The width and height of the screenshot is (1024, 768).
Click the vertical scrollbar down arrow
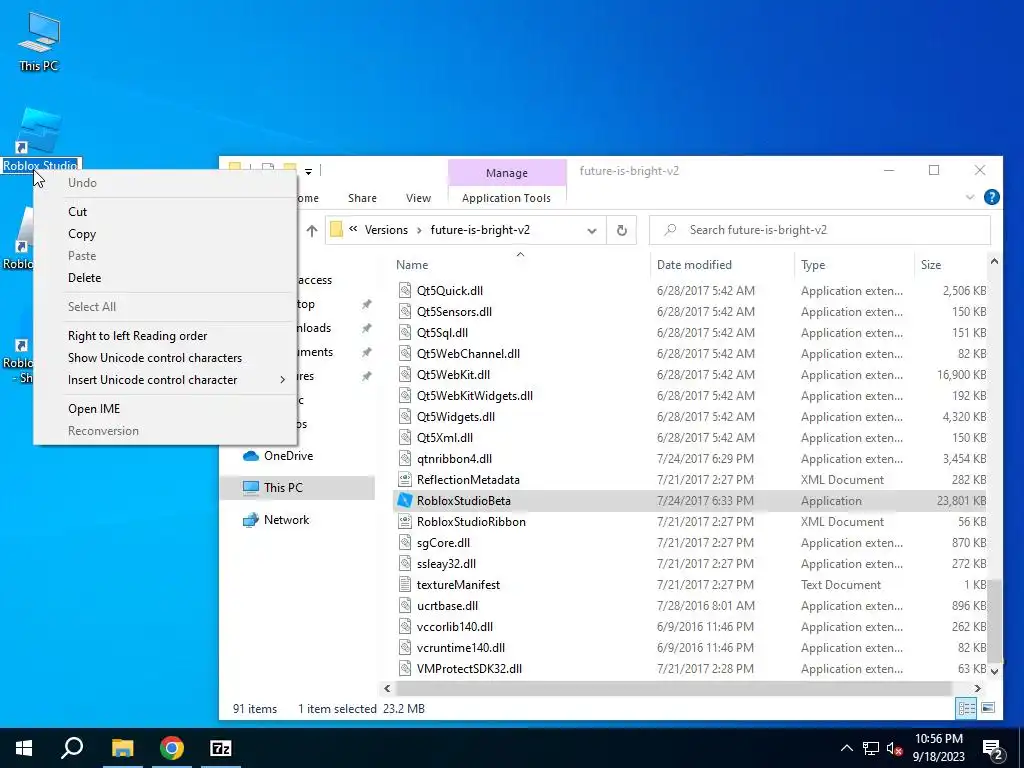coord(994,671)
